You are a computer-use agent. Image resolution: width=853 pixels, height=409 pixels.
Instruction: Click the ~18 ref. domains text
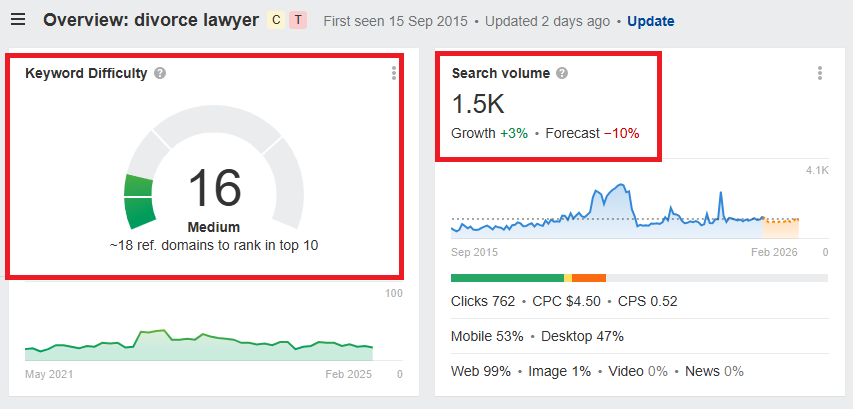point(214,244)
